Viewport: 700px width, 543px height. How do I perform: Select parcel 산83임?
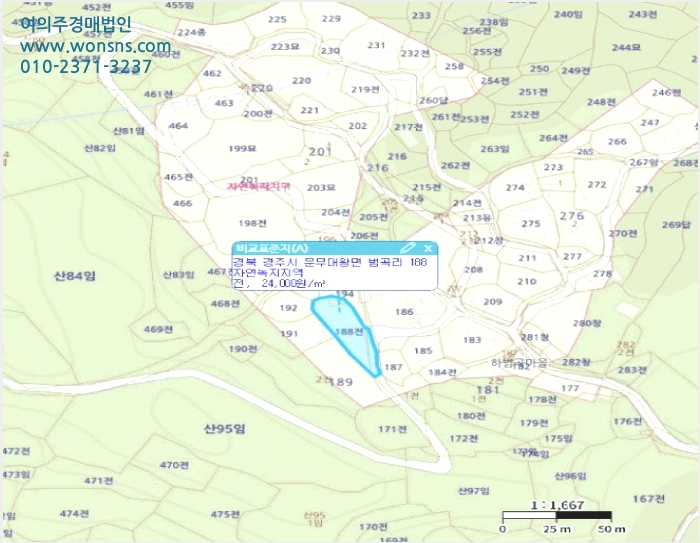[x=178, y=274]
